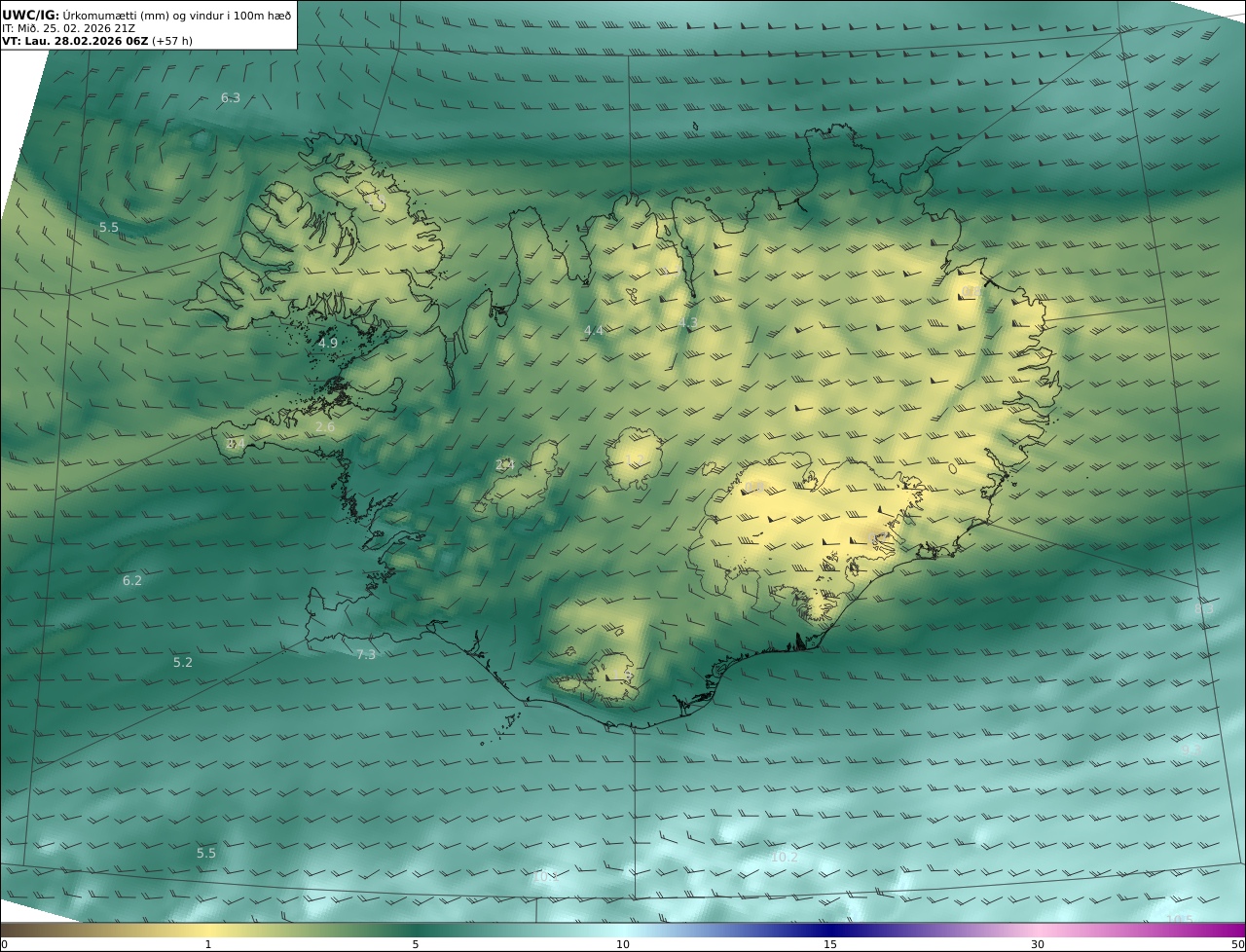Click the 4.4 value label in north Iceland
The height and width of the screenshot is (952, 1246).
[594, 331]
